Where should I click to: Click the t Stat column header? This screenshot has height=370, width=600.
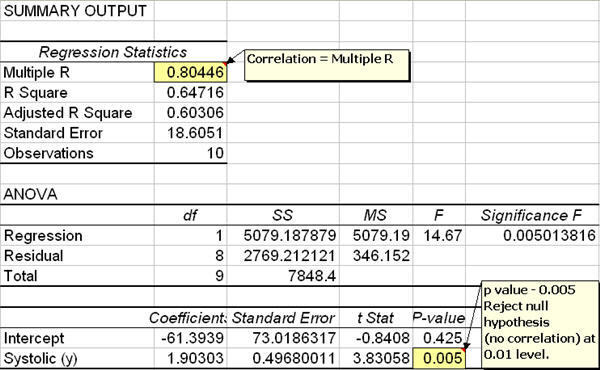pyautogui.click(x=376, y=318)
